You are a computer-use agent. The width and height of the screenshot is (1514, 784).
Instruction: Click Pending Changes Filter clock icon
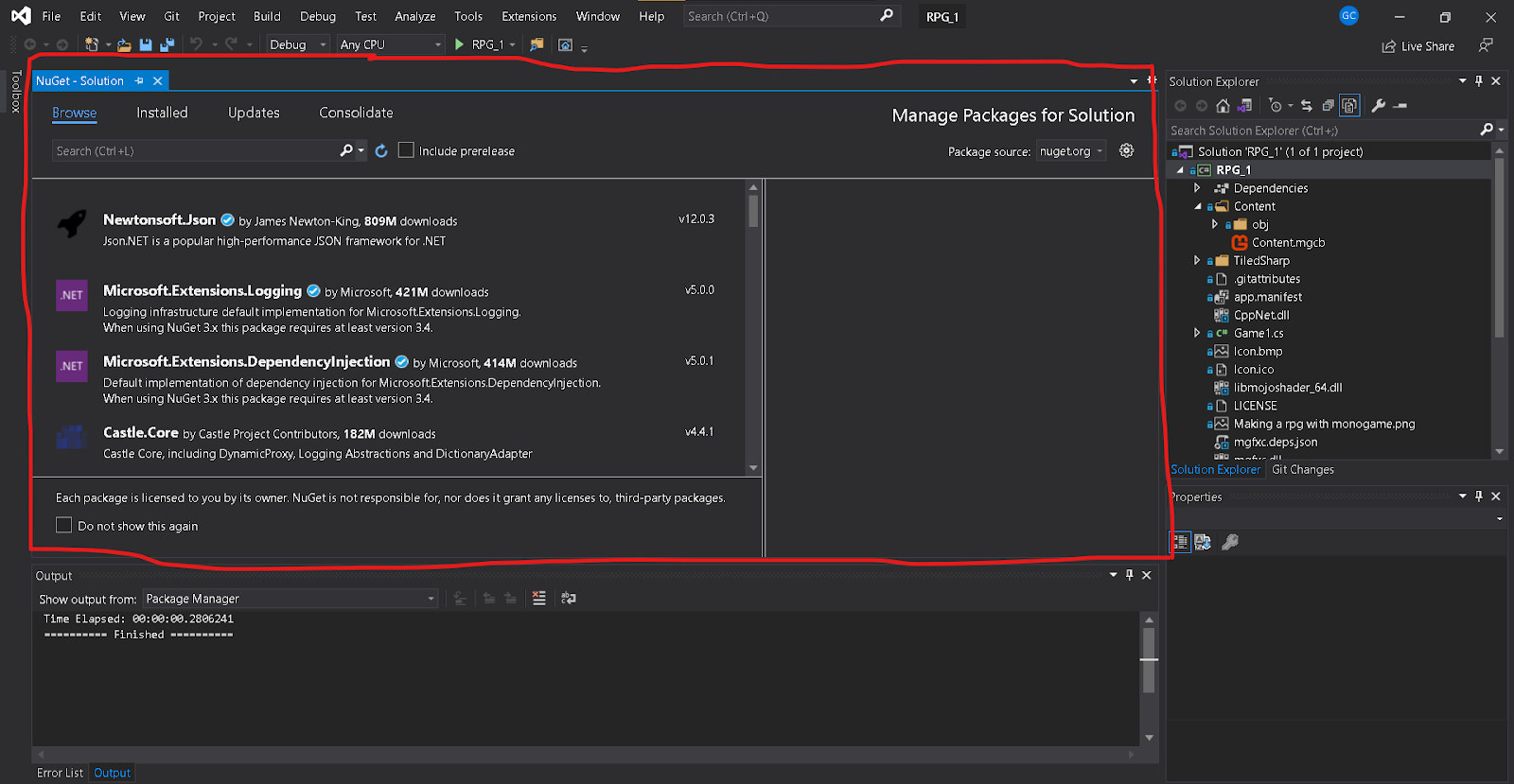click(x=1276, y=106)
